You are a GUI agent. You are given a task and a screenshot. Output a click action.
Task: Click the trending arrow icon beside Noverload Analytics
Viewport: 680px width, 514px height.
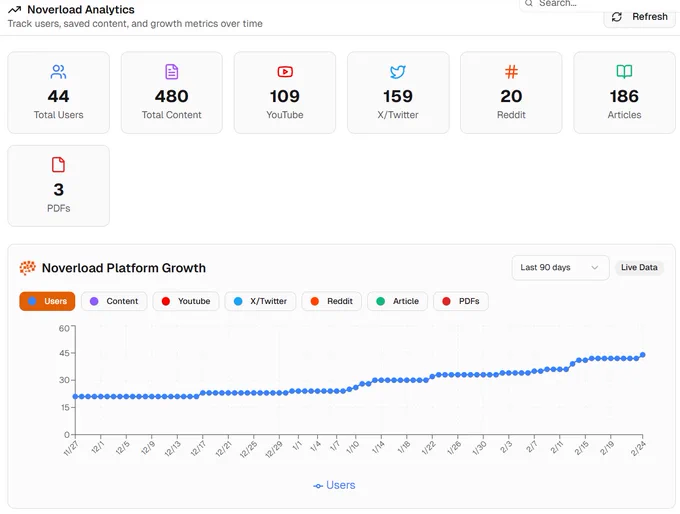[15, 10]
